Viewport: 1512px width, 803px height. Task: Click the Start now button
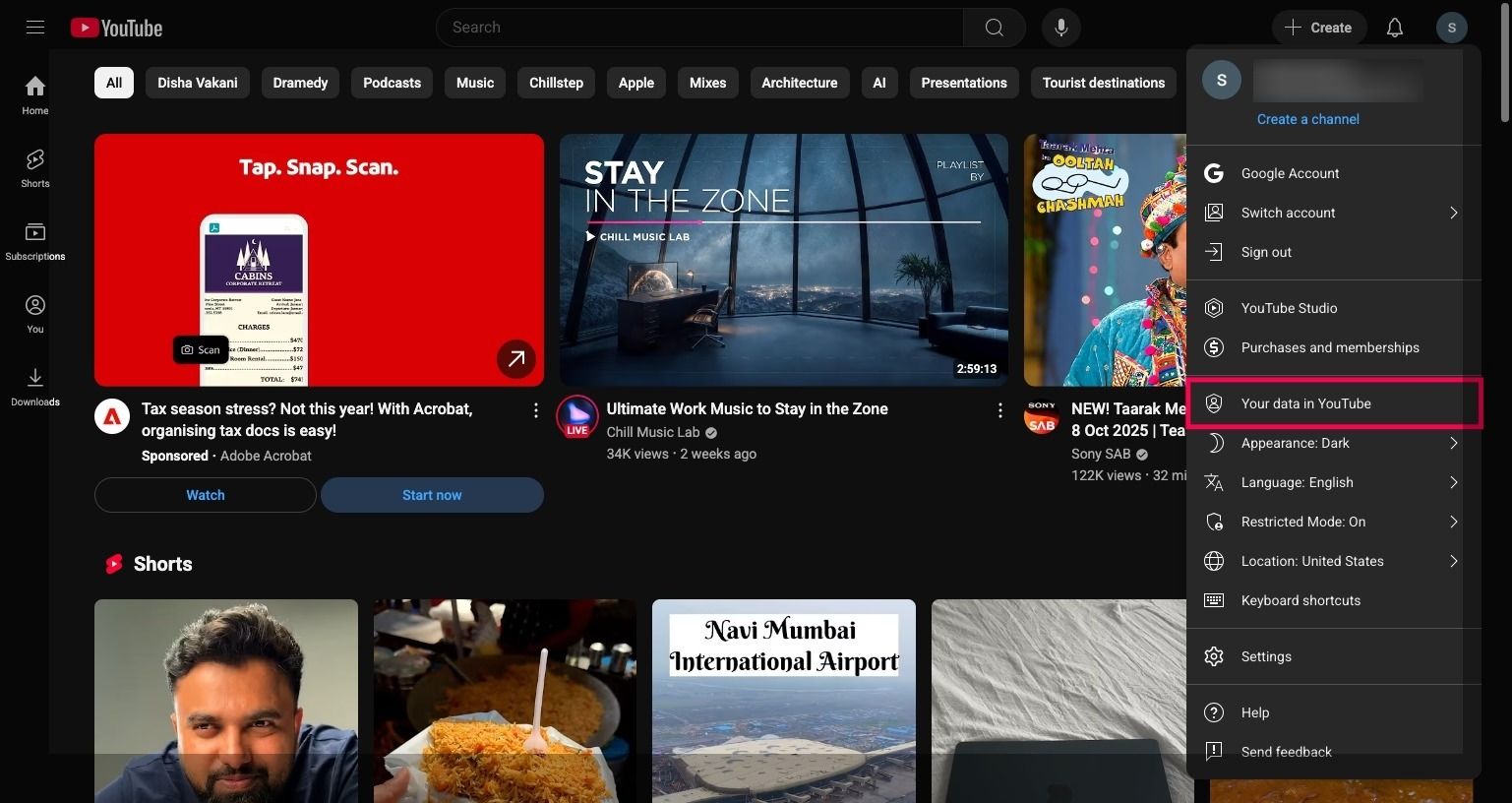tap(432, 495)
